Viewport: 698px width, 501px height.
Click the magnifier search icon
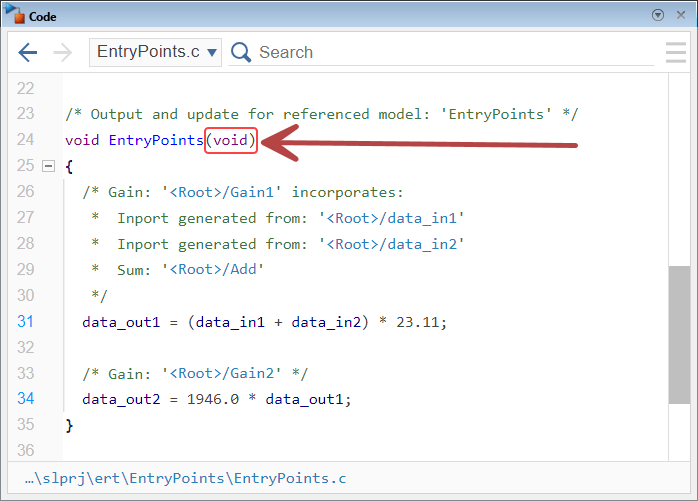click(241, 52)
